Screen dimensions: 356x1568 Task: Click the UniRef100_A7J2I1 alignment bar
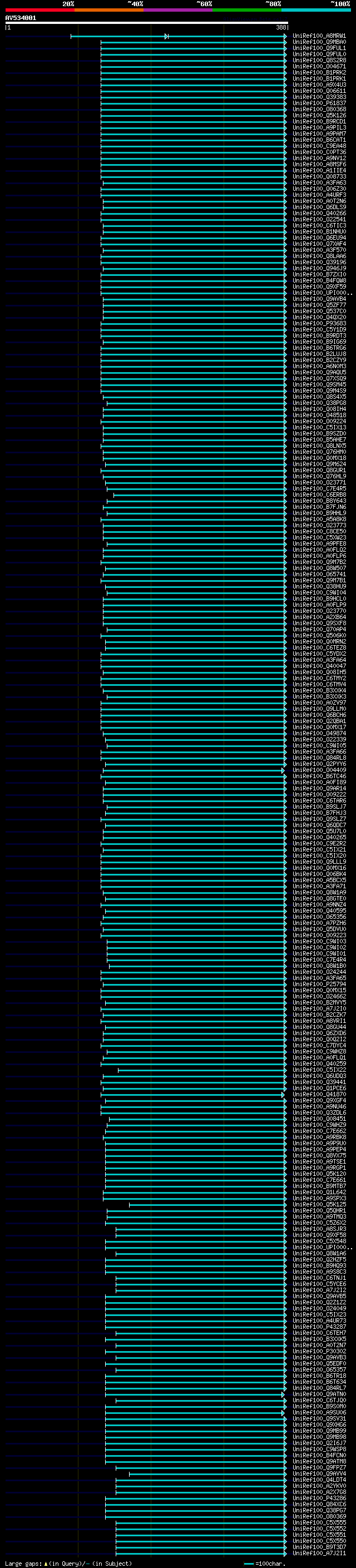tap(201, 1554)
